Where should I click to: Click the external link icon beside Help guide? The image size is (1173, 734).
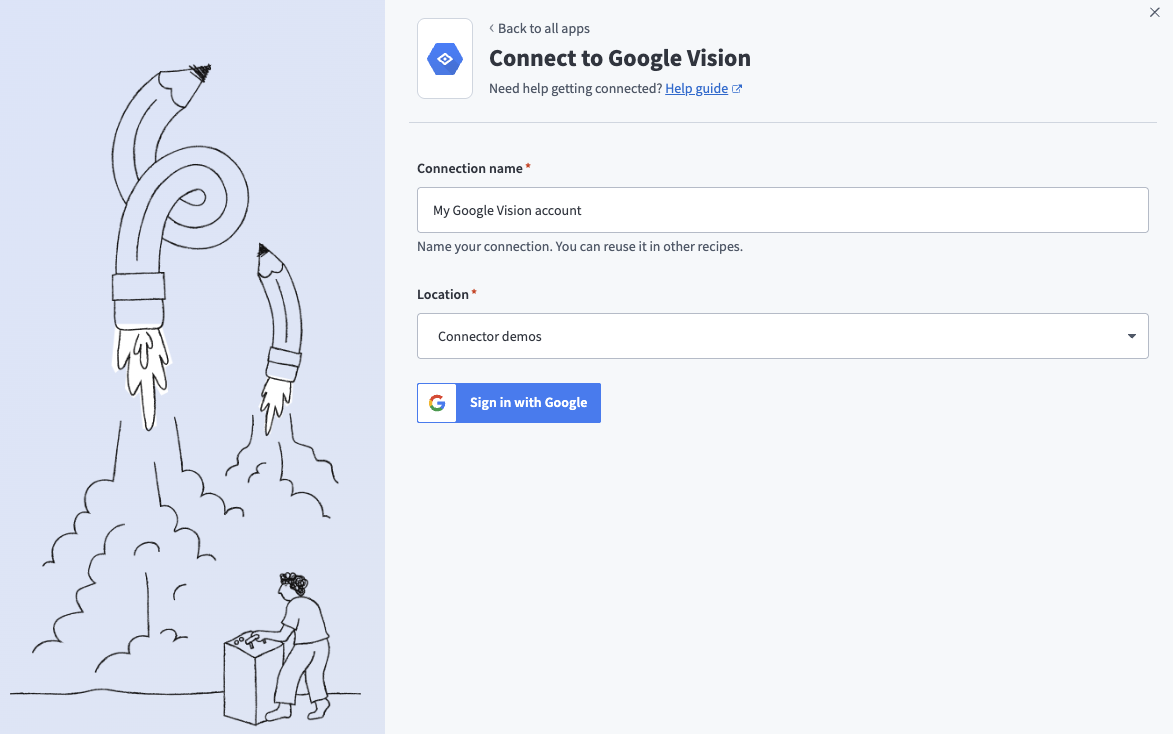tap(737, 88)
